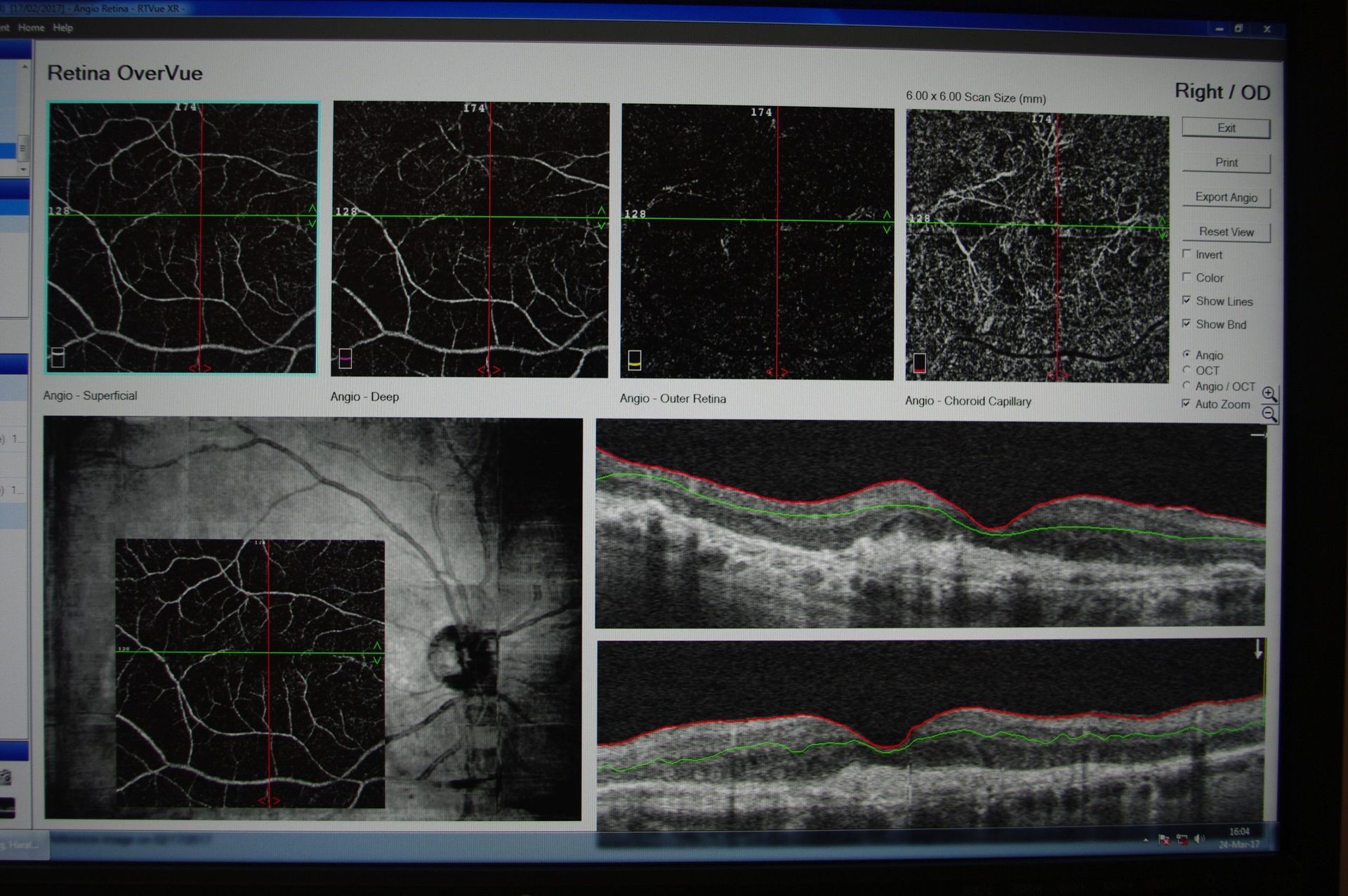Click the outer retina boundary icon
This screenshot has width=1348, height=896.
pos(634,361)
